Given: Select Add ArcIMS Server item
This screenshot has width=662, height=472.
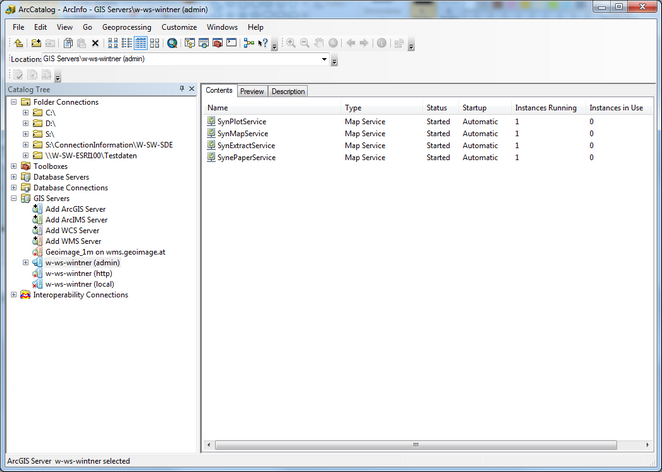Looking at the screenshot, I should click(76, 220).
